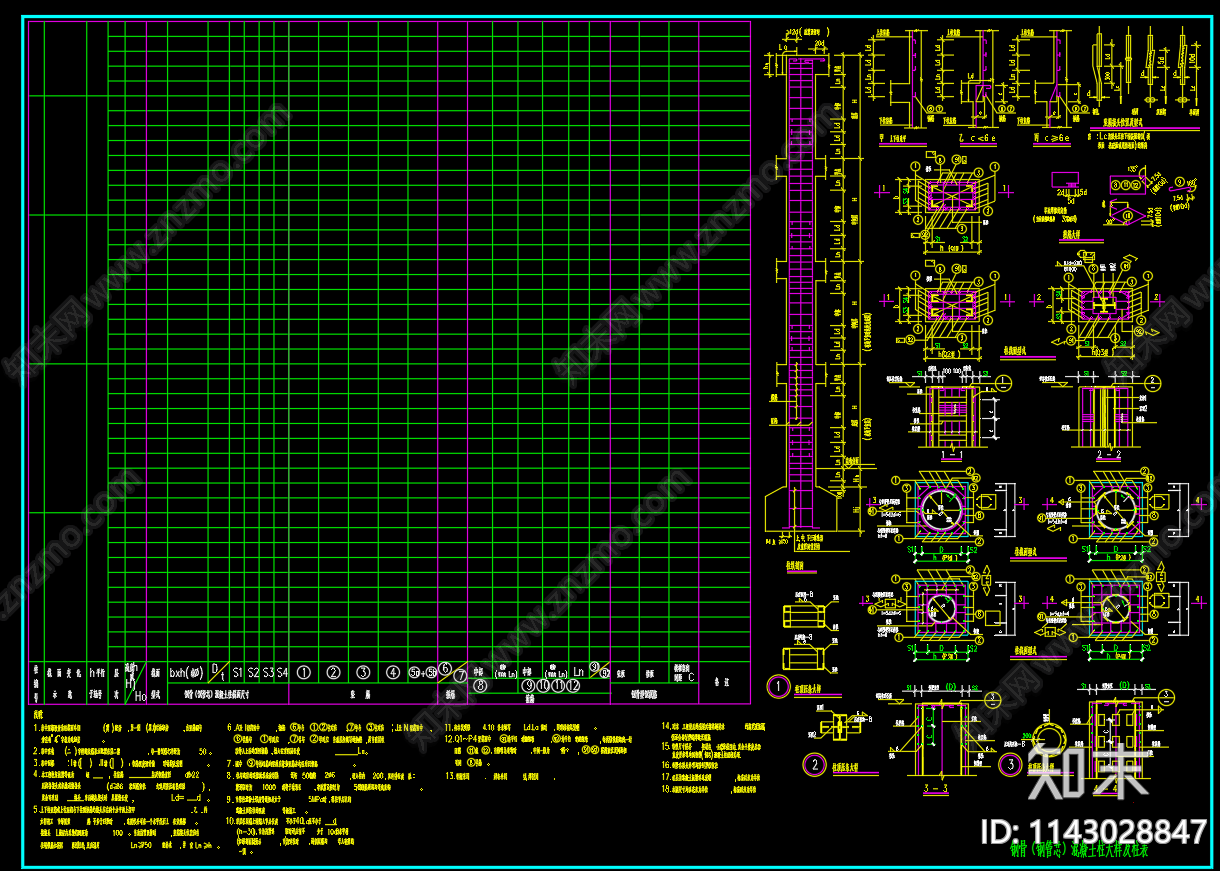Pick circled ④ in the table header row
Screen dimensions: 1220x871
point(393,673)
